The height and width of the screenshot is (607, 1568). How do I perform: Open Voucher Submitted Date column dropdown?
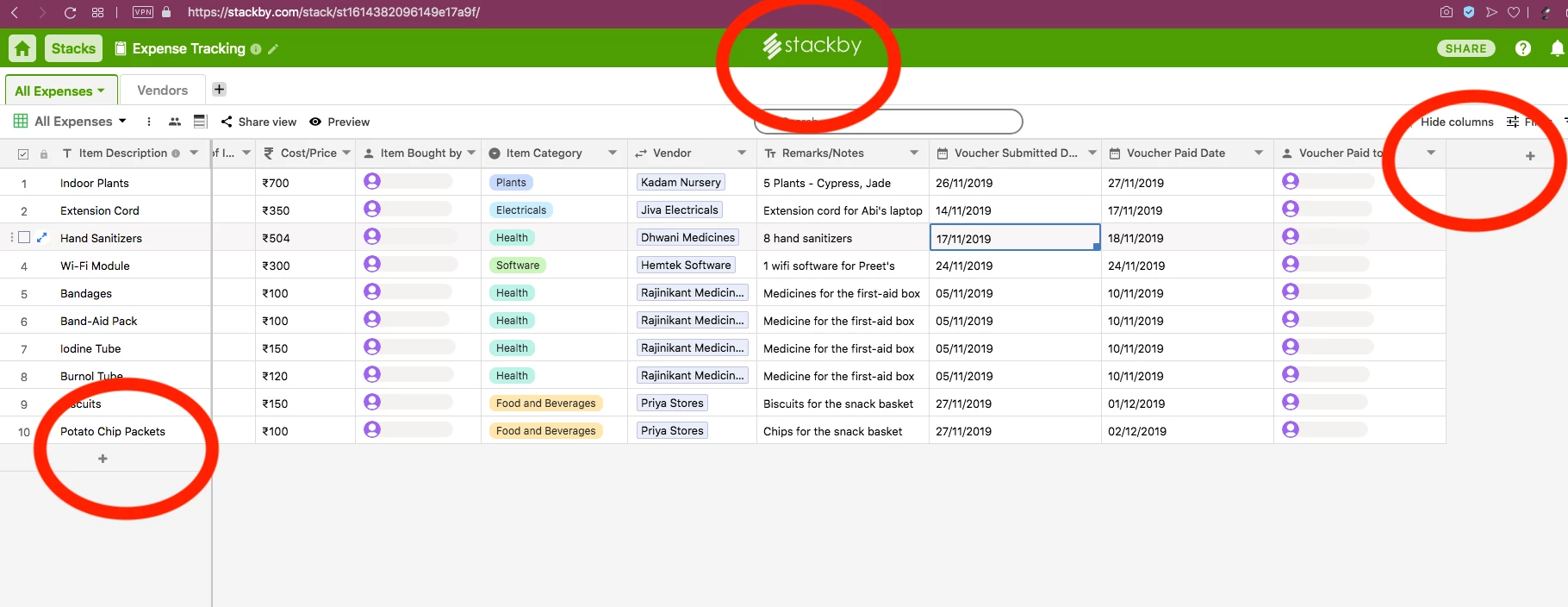1092,153
